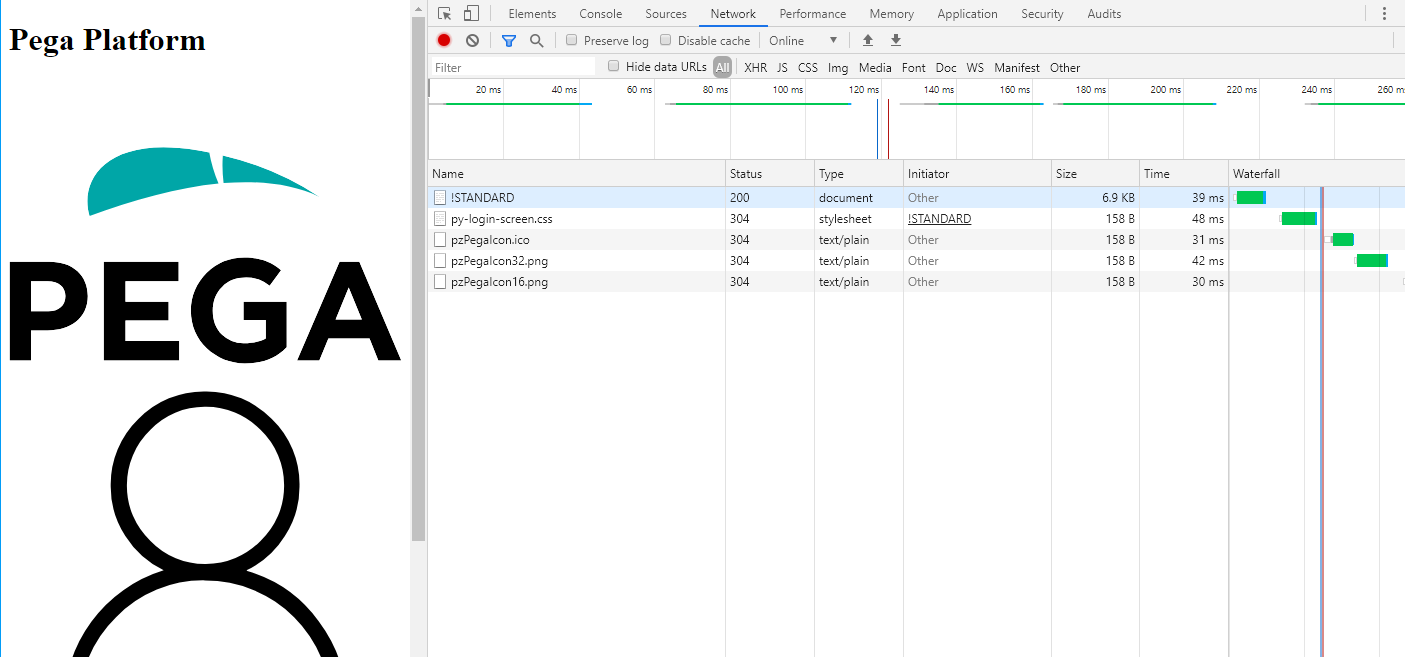
Task: Sort requests by the Type column
Action: tap(859, 174)
